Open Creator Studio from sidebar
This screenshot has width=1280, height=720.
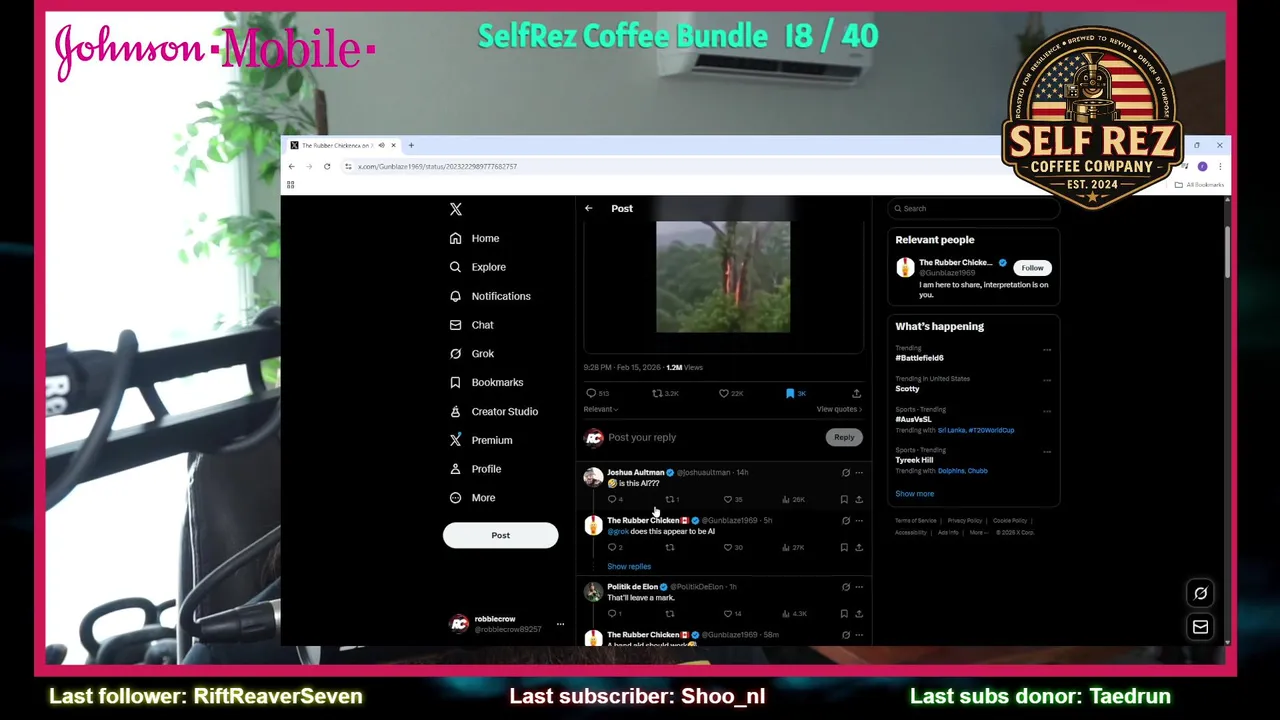click(x=493, y=411)
